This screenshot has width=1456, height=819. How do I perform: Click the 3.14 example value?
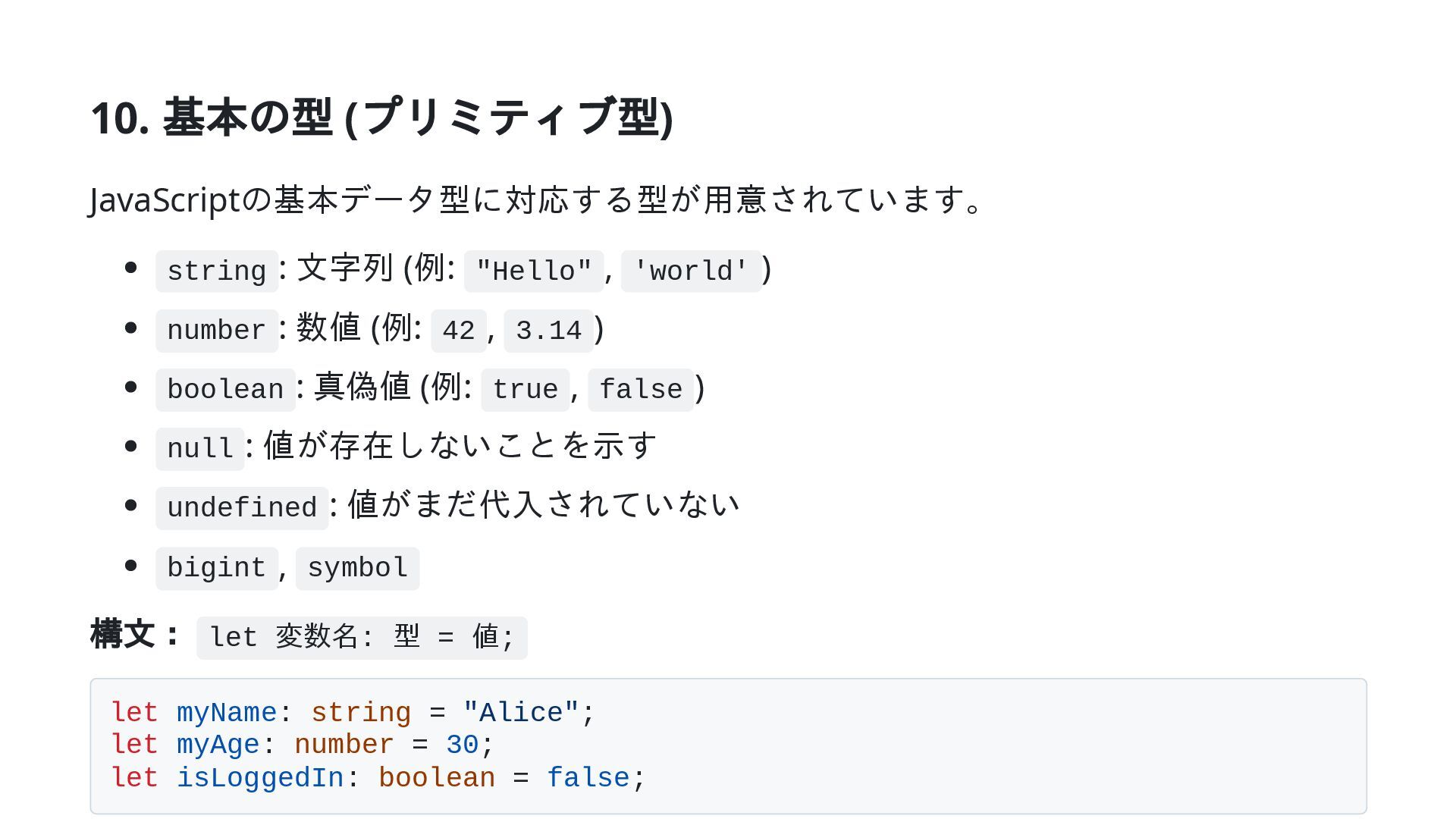548,331
